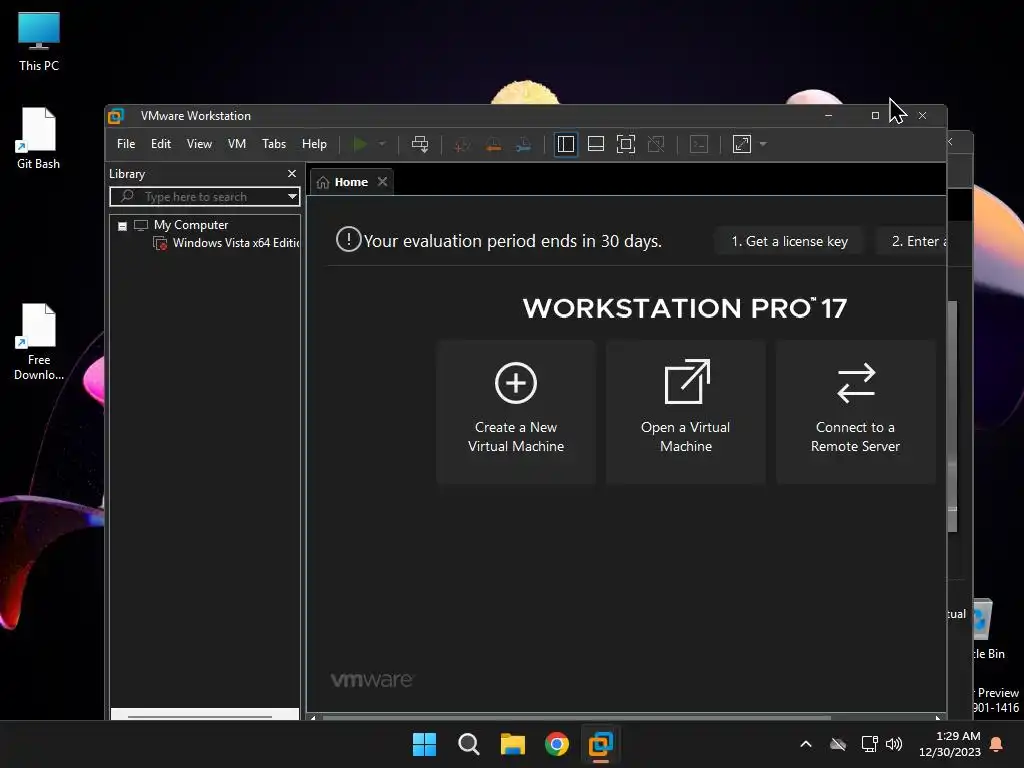Screen dimensions: 1024x768
Task: Open the power options dropdown arrow
Action: point(382,144)
